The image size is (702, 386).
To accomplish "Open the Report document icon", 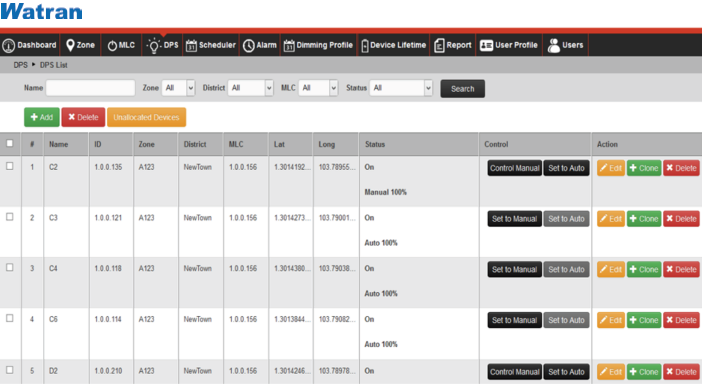I will click(x=439, y=46).
